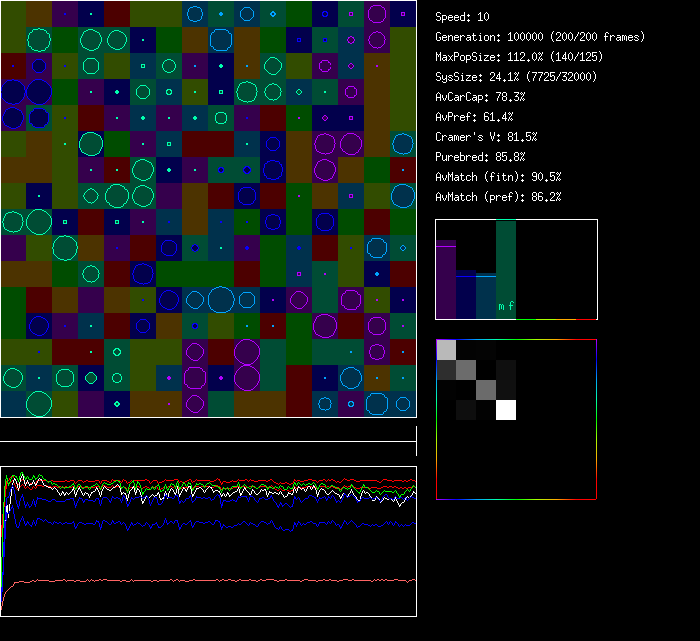Click the top-left cell of the simulation grid

click(x=13, y=13)
